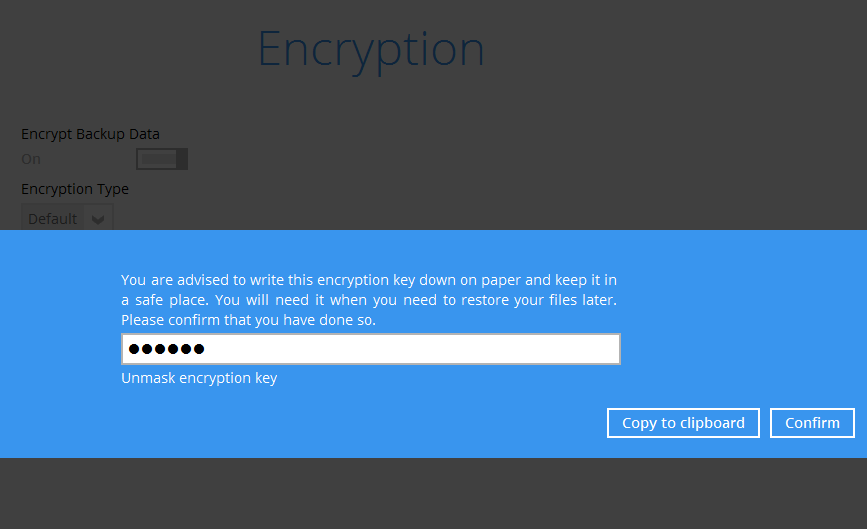This screenshot has height=529, width=867.
Task: Click the masked dots in the key field
Action: tap(166, 349)
